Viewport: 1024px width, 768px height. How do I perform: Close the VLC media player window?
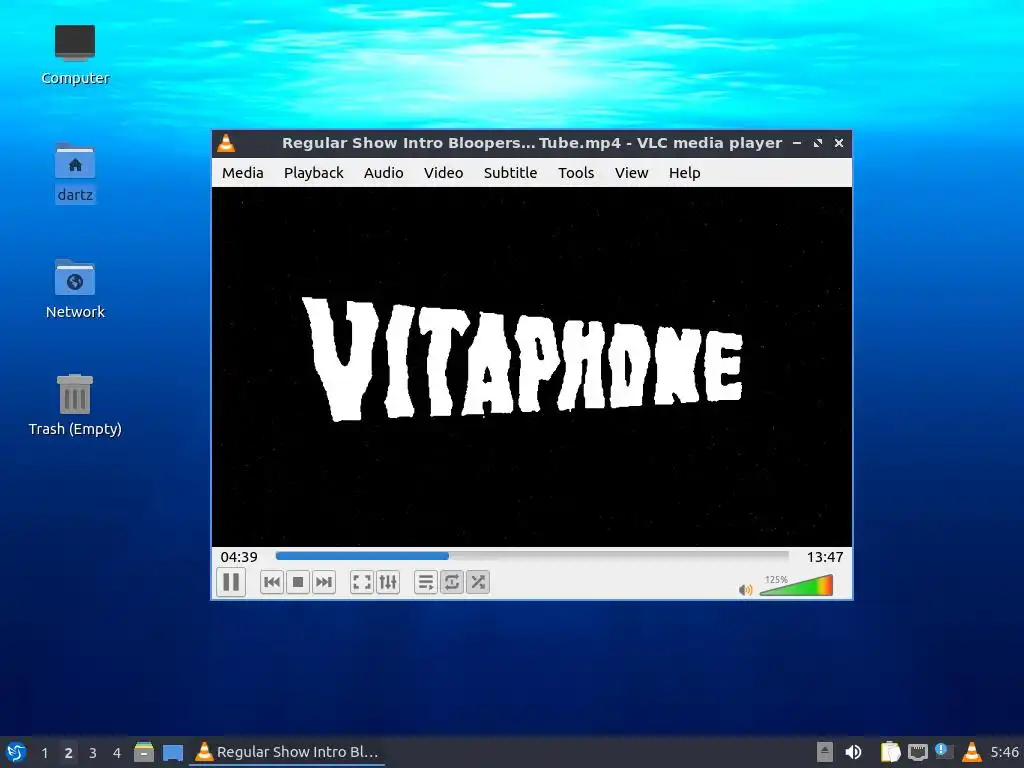click(839, 143)
